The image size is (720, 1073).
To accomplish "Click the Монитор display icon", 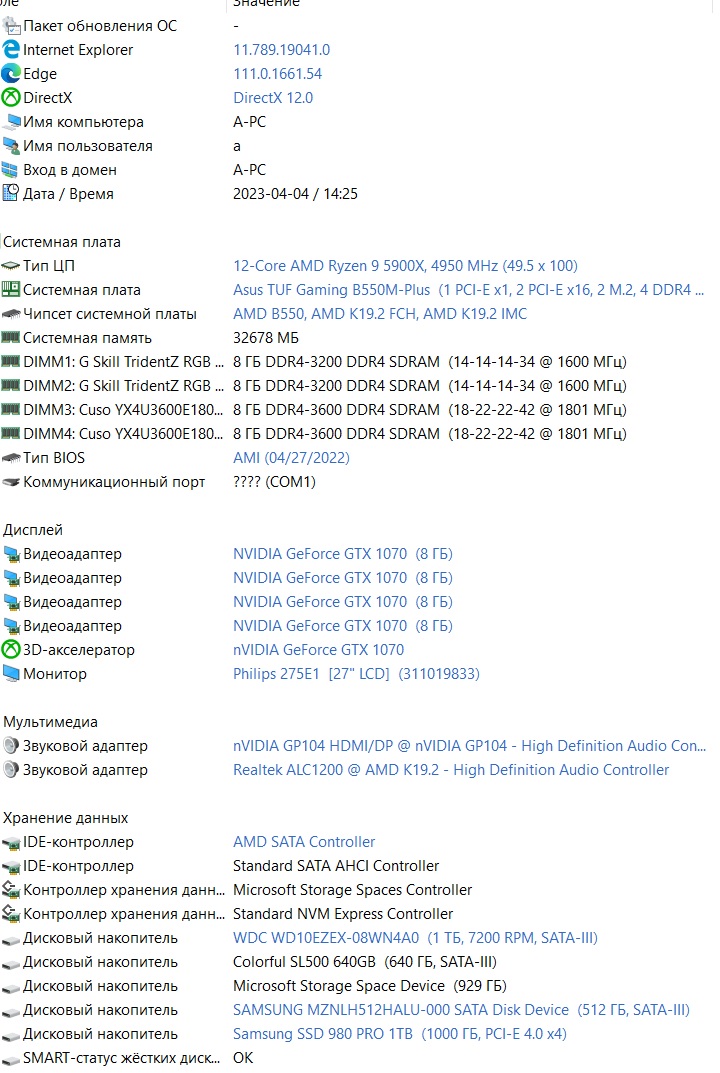I will point(11,674).
